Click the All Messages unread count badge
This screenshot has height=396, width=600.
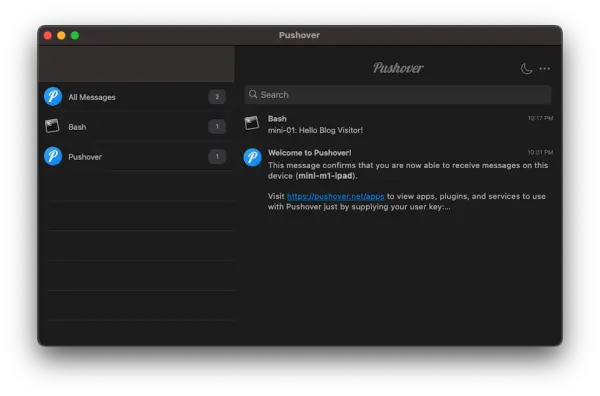[217, 97]
